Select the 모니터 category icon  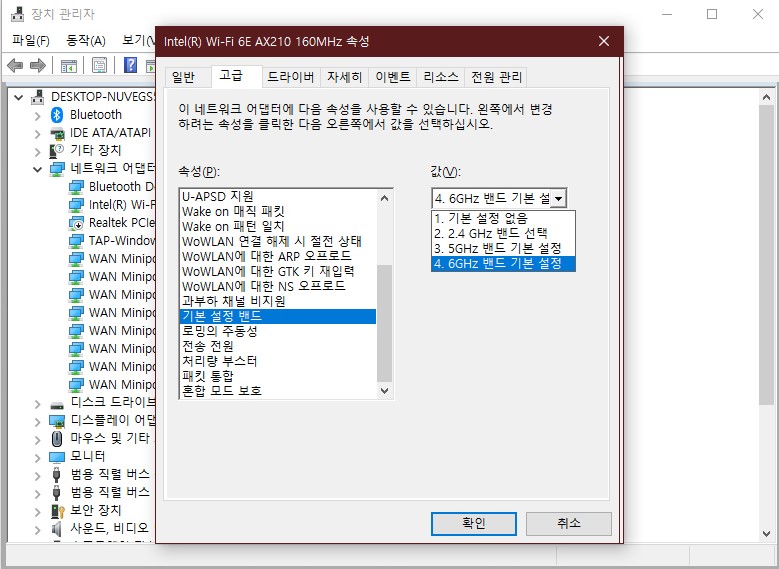(x=57, y=457)
